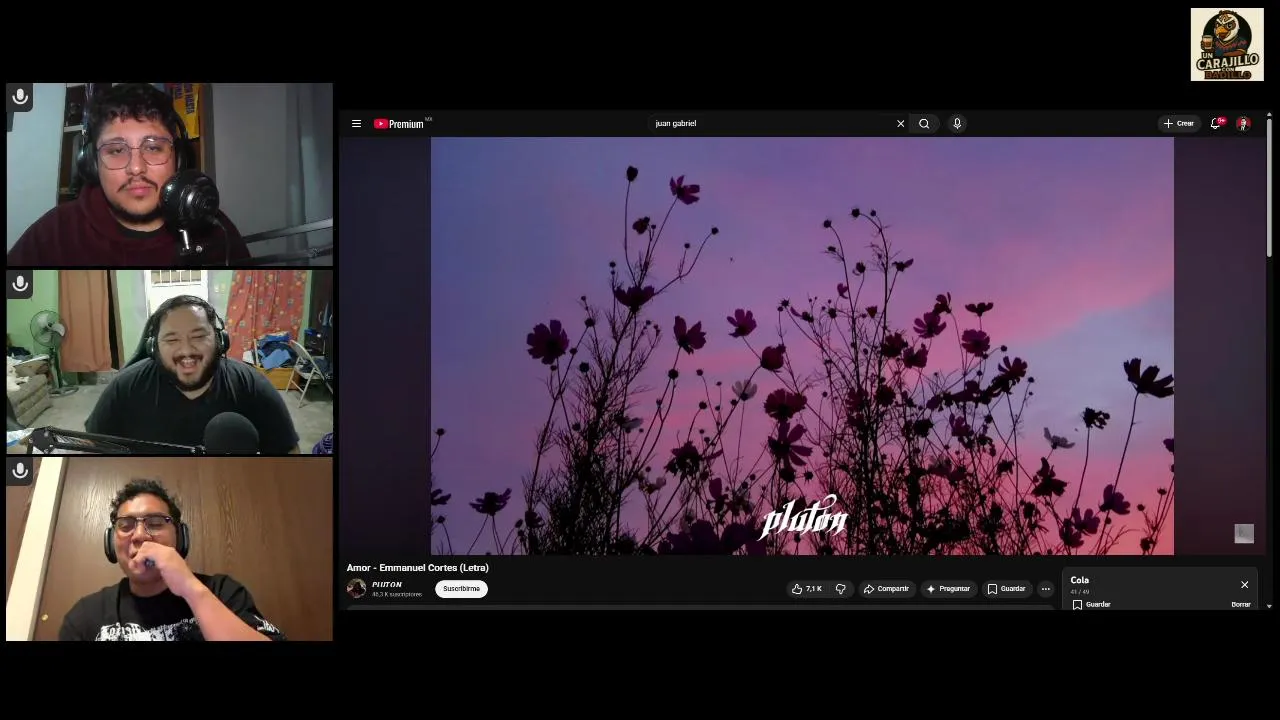Open the Preguntar AI ask button

[x=948, y=589]
